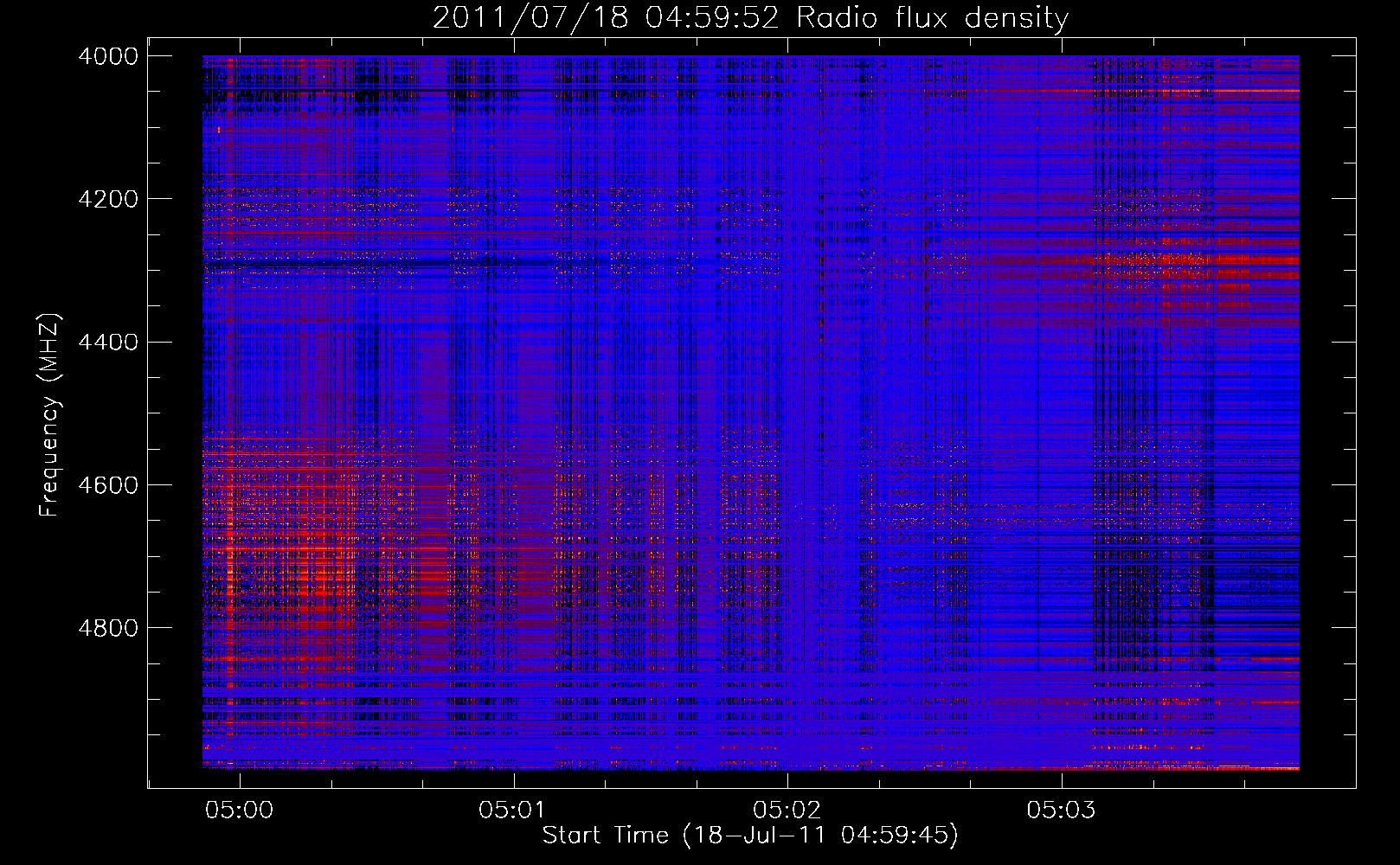The width and height of the screenshot is (1400, 865).
Task: Select the 'Frequency (MHZ)' axis label
Action: pyautogui.click(x=49, y=415)
